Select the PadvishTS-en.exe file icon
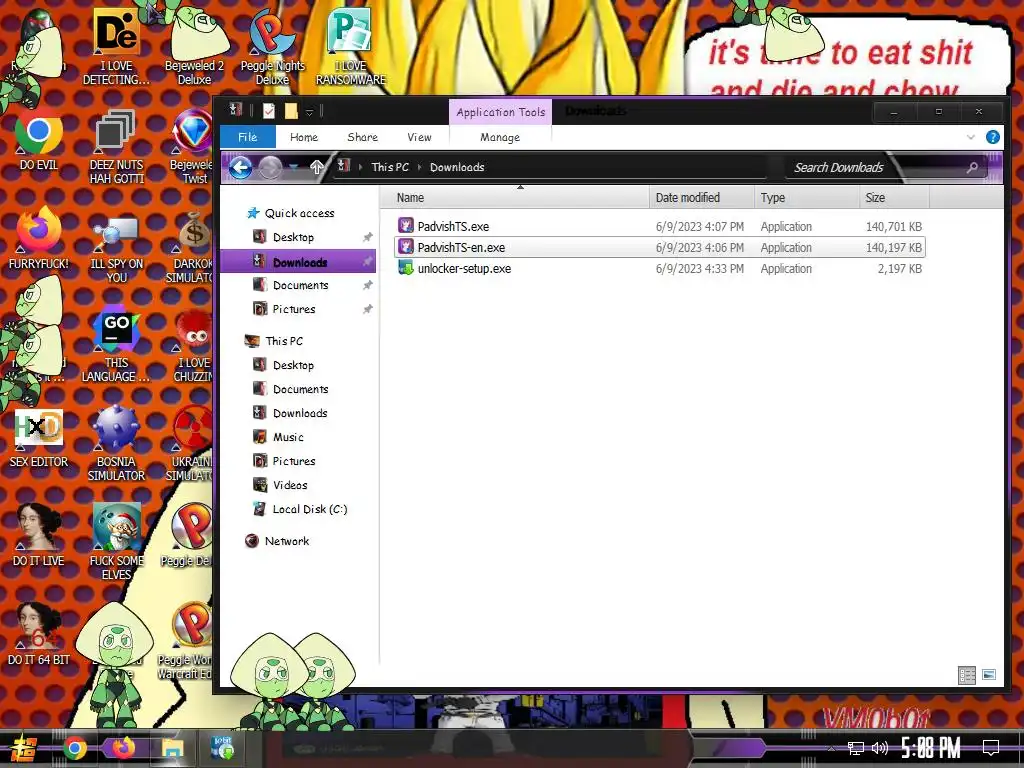 pos(406,247)
